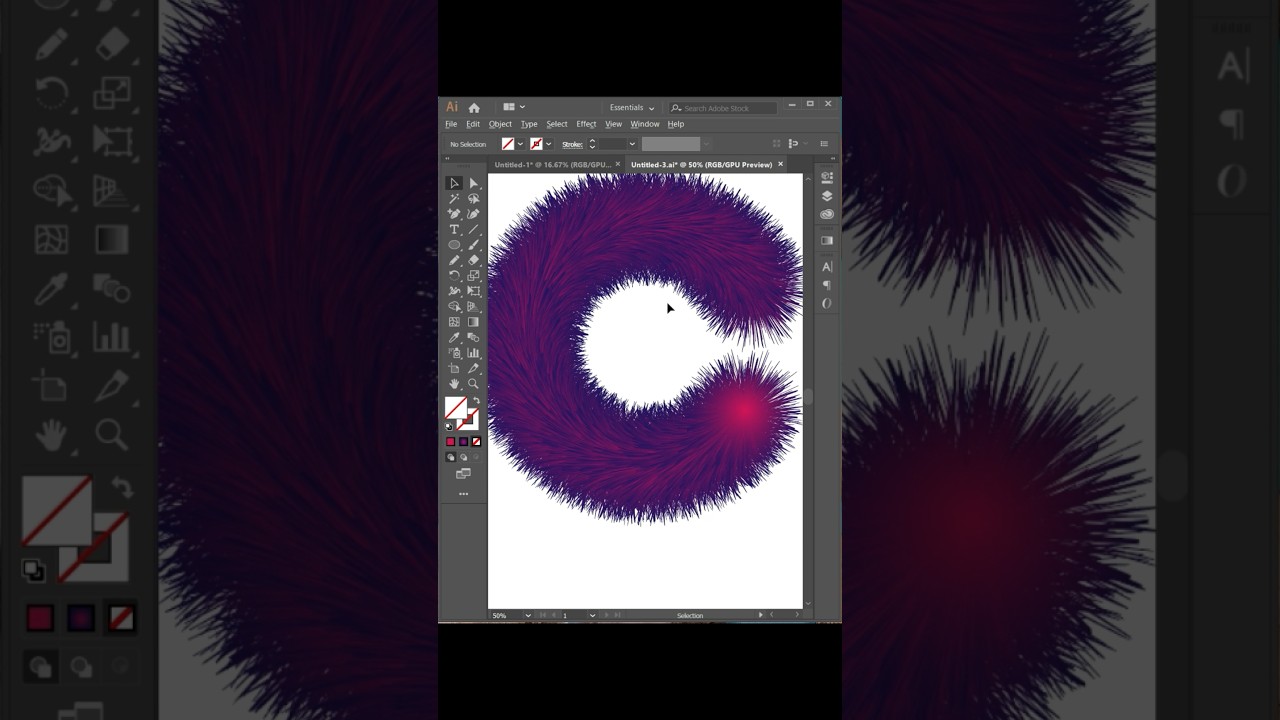Select the Zoom tool
1280x720 pixels.
474,384
